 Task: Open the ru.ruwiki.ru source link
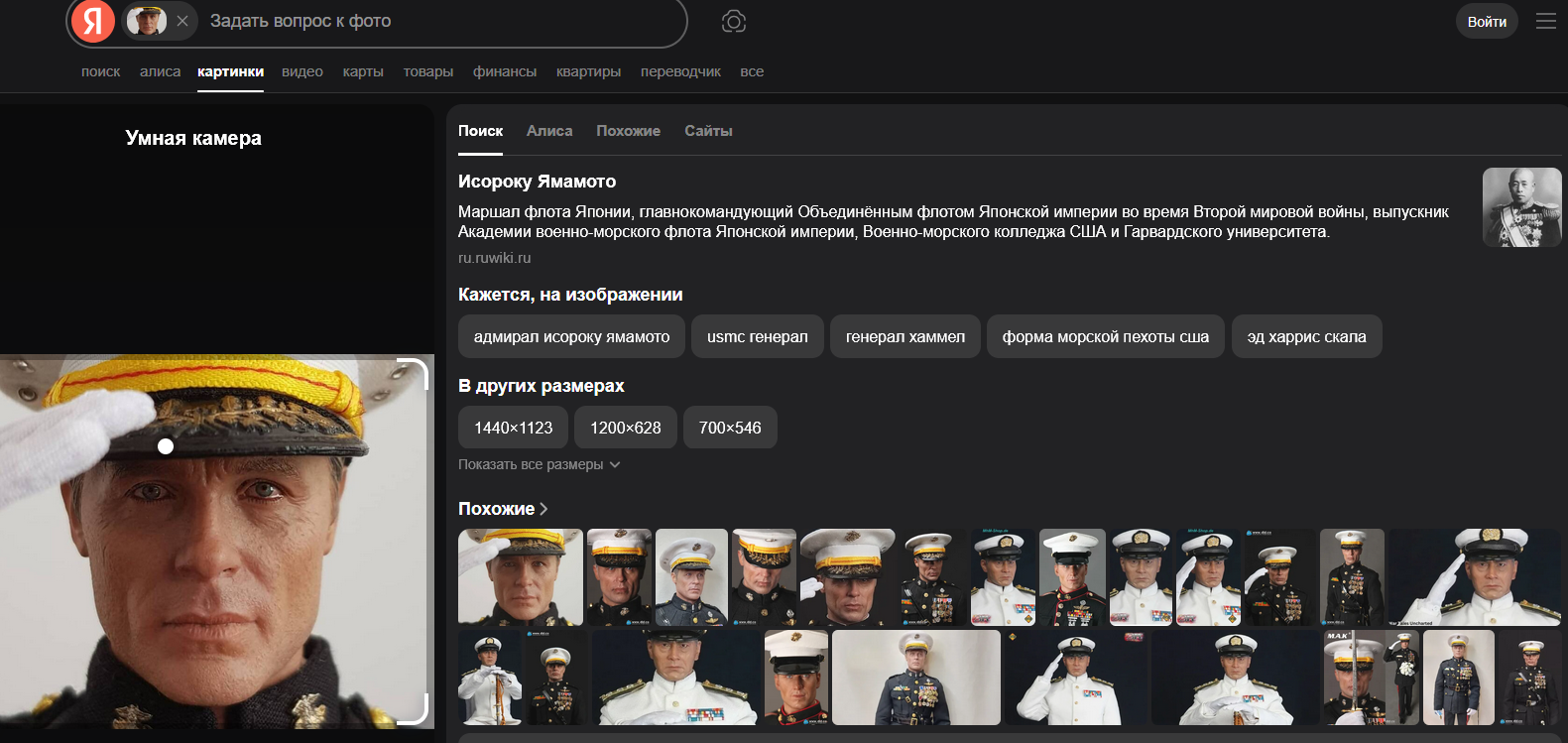[x=494, y=258]
